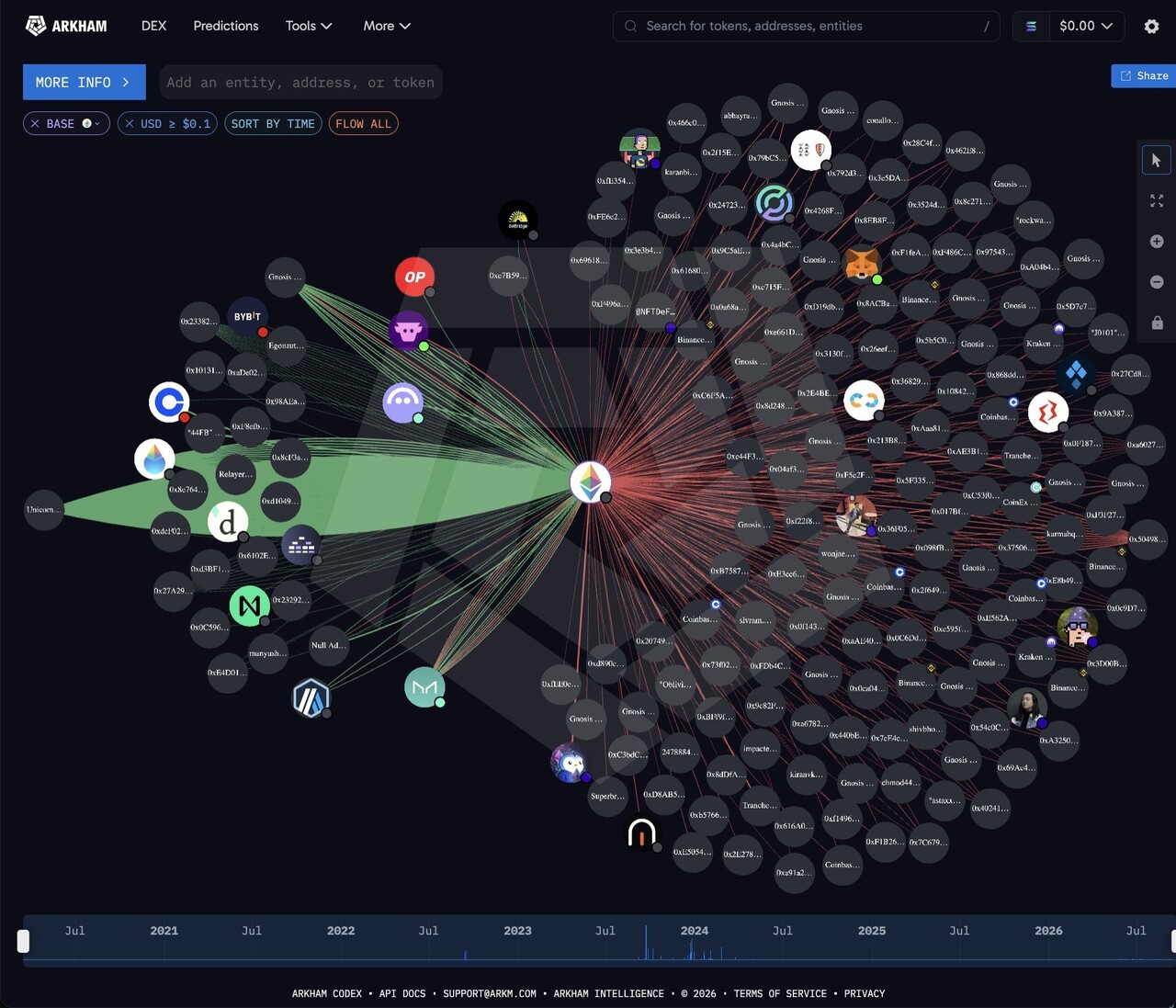Open the $0.00 balance dropdown
Viewport: 1176px width, 1008px height.
(1085, 26)
